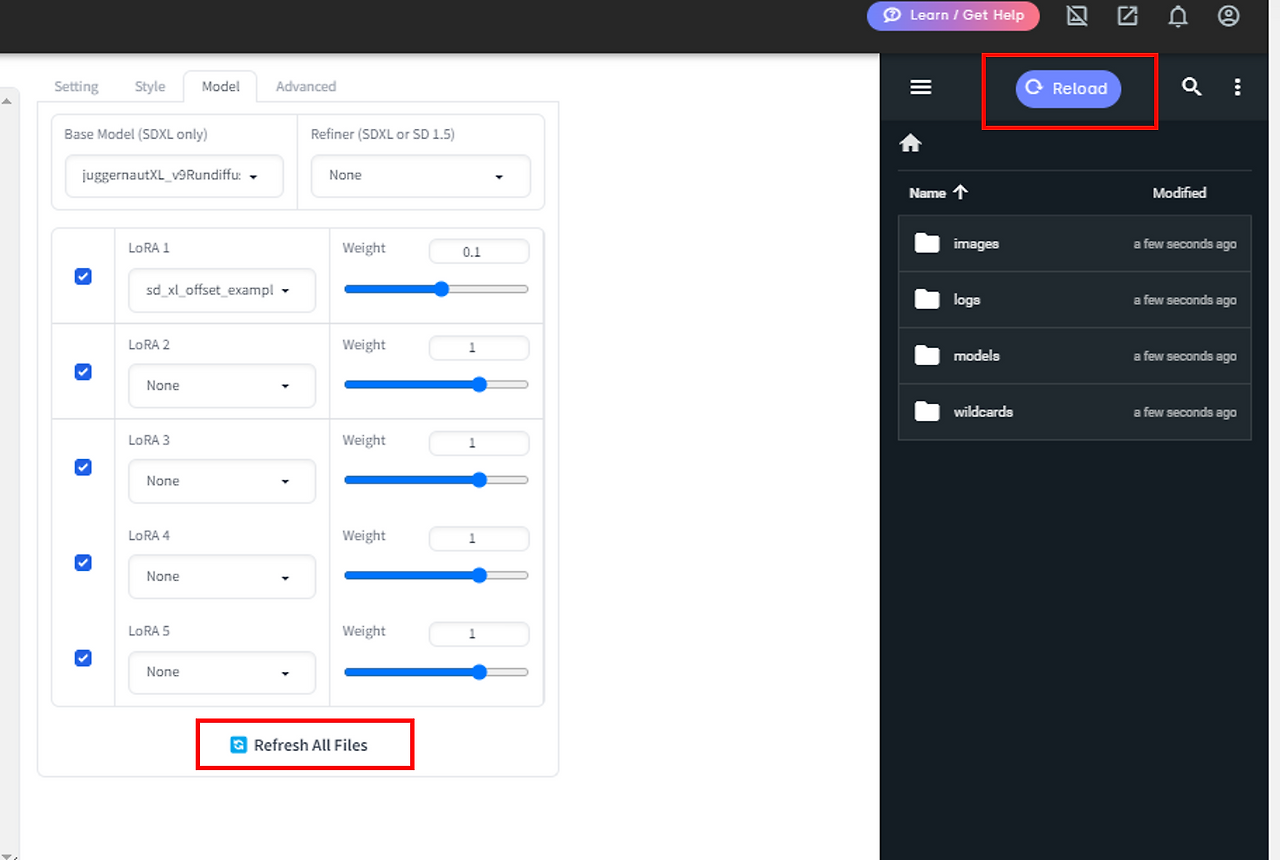The image size is (1280, 860).
Task: Click the LoRA 3 weight value field
Action: (x=479, y=443)
